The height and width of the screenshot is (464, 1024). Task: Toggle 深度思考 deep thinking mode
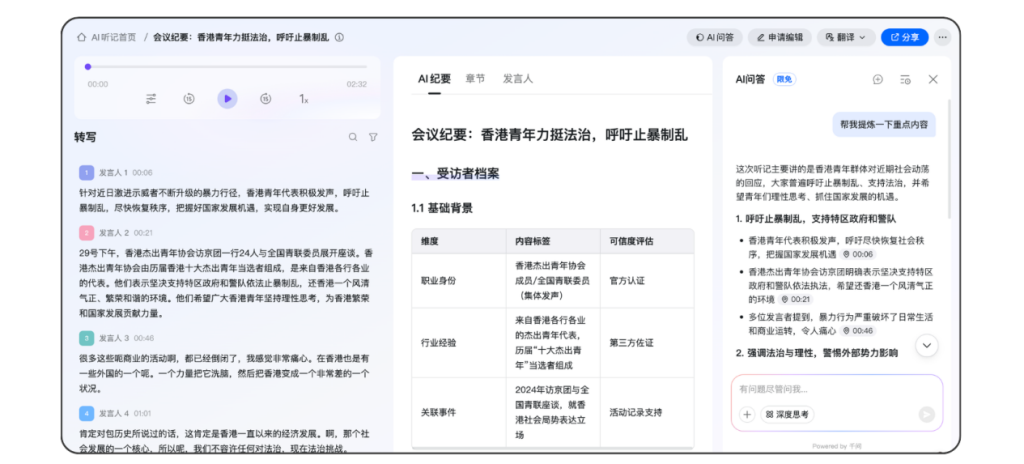click(788, 414)
